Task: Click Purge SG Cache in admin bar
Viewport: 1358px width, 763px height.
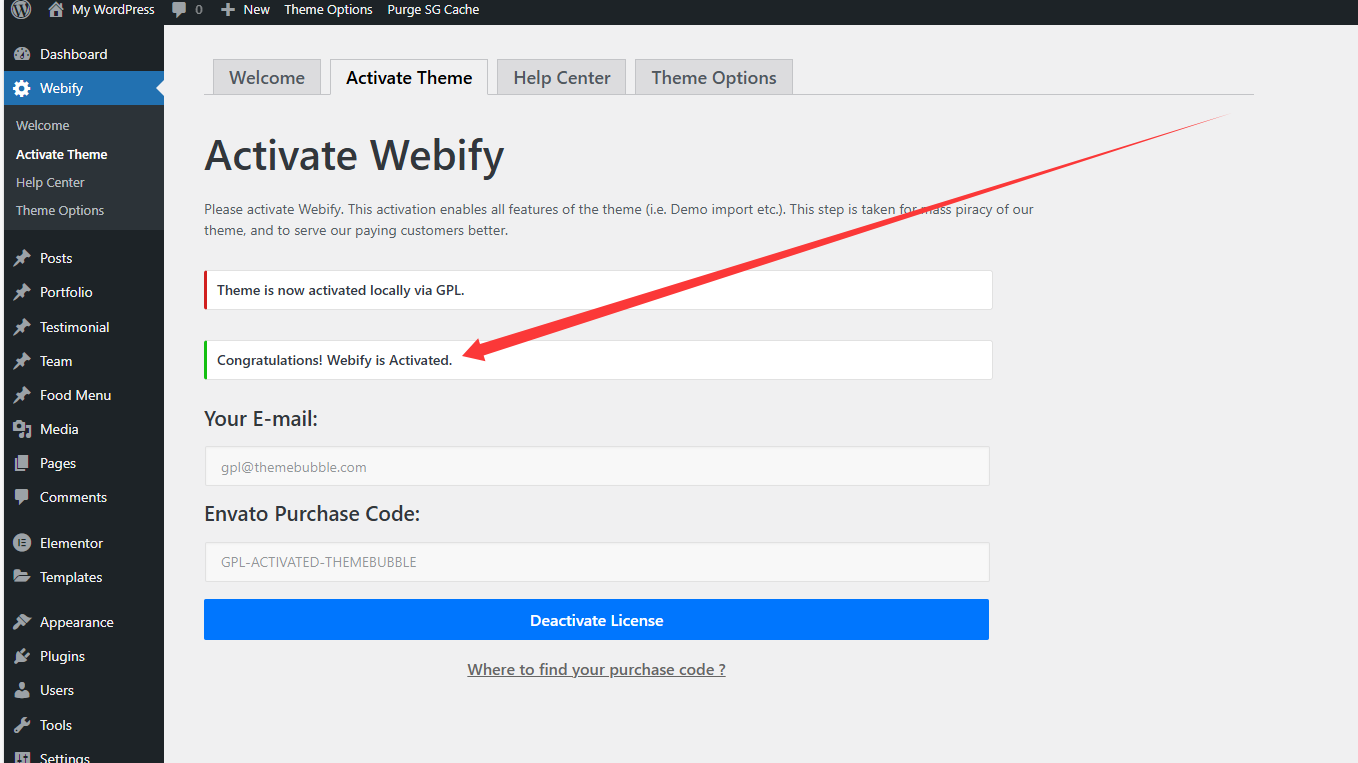Action: click(433, 10)
